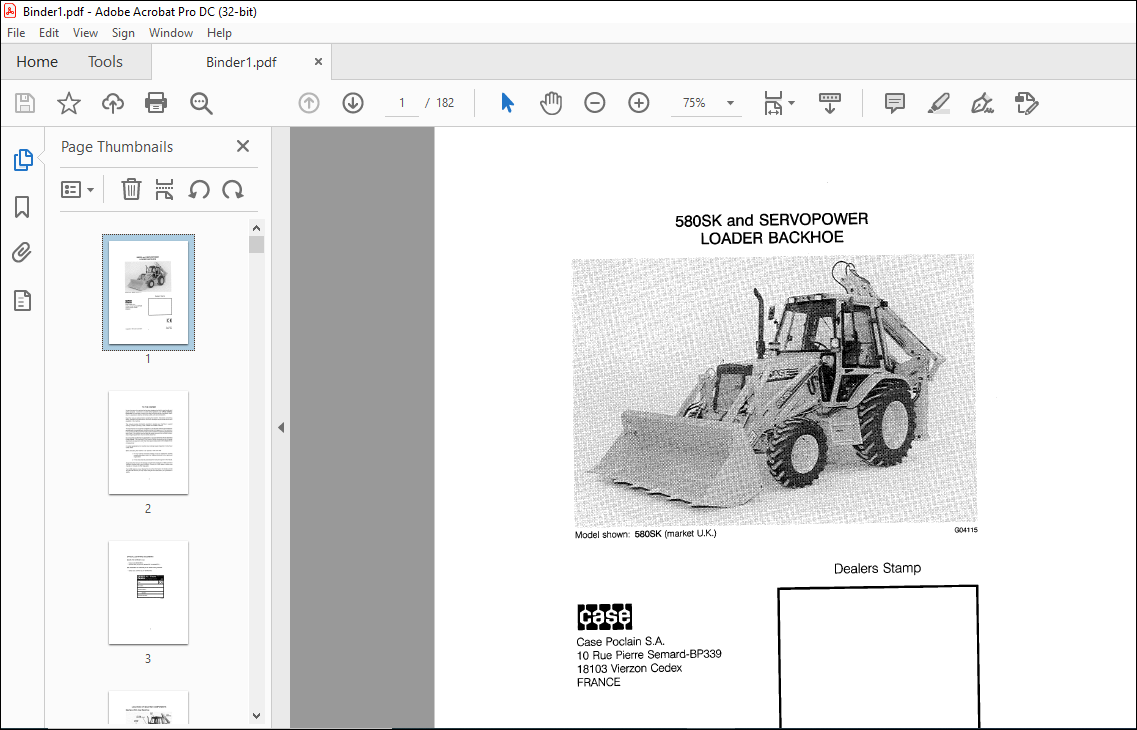Click the '580SK and SERVOPOWER' title text

click(x=772, y=220)
